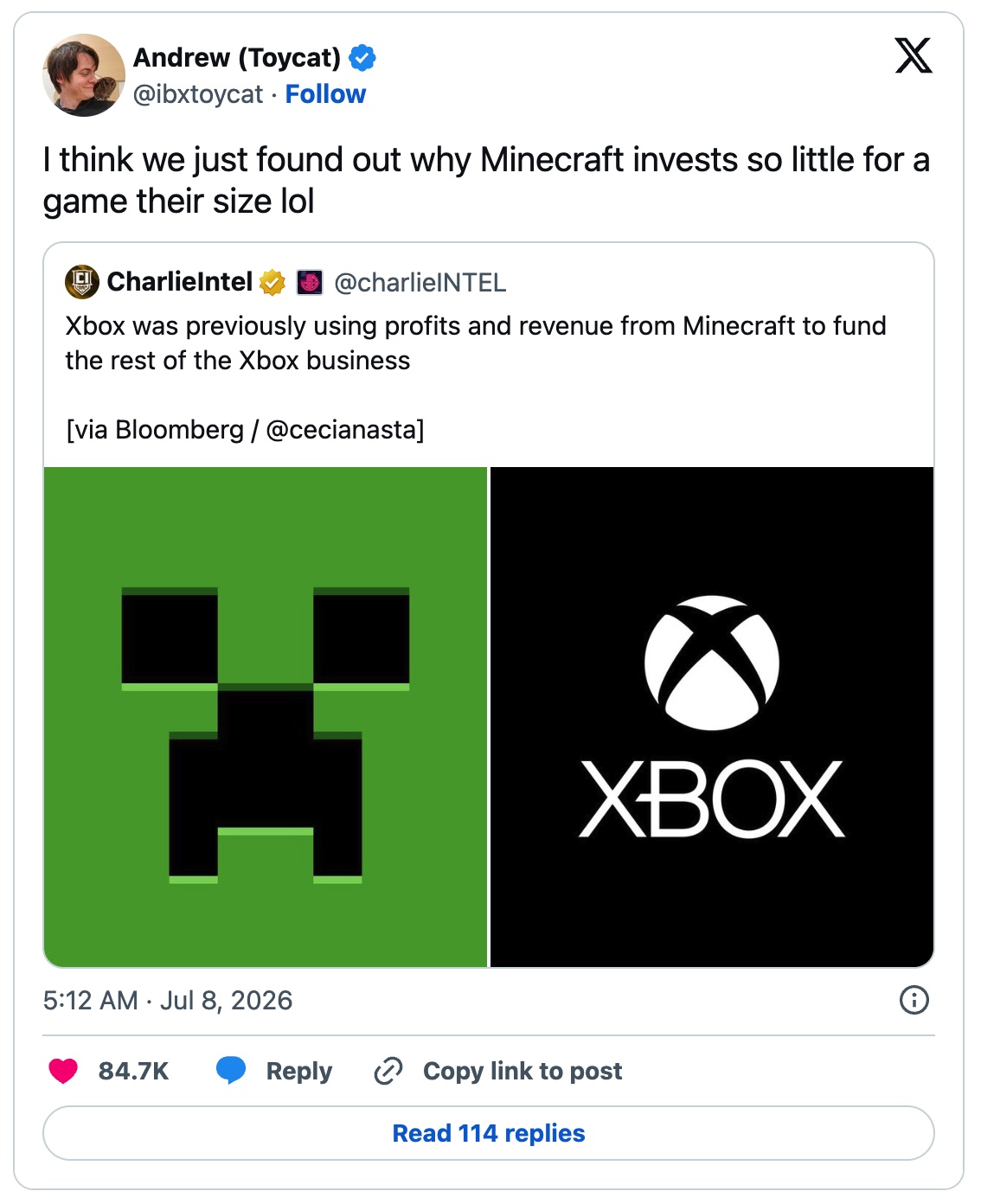Select Copy link to post
This screenshot has height=1204, width=981.
[523, 1071]
